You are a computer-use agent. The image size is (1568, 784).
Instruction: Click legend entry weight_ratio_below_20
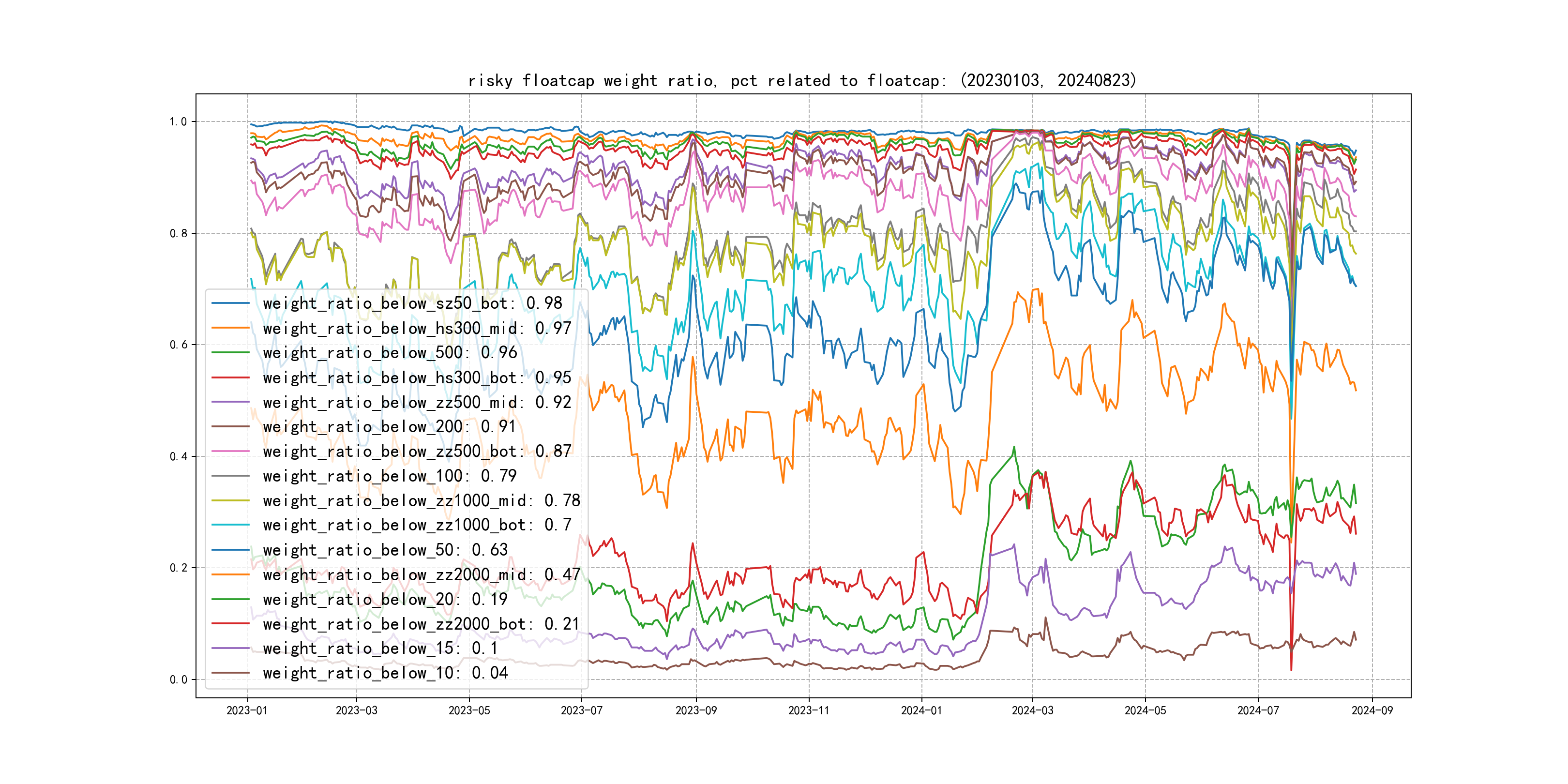385,599
